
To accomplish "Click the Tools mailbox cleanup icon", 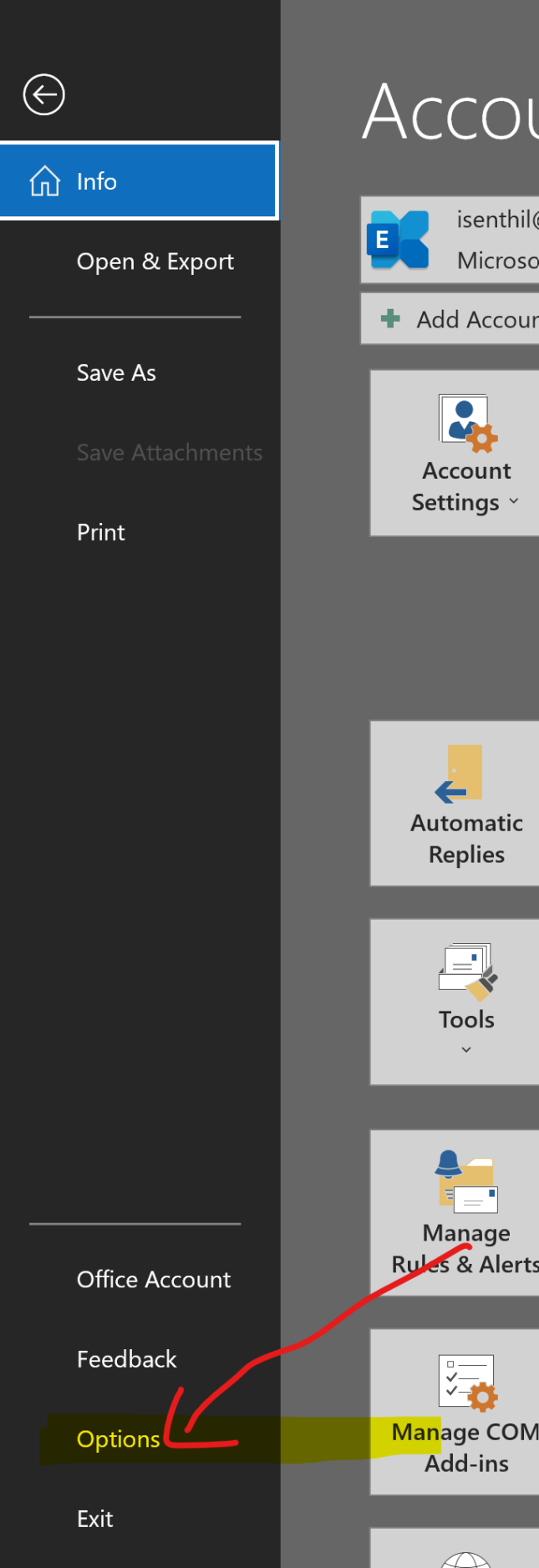I will click(467, 970).
